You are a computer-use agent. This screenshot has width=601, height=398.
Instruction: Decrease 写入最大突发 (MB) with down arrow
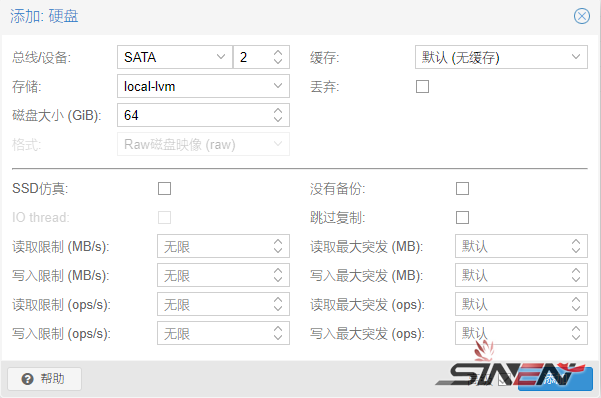coord(576,280)
